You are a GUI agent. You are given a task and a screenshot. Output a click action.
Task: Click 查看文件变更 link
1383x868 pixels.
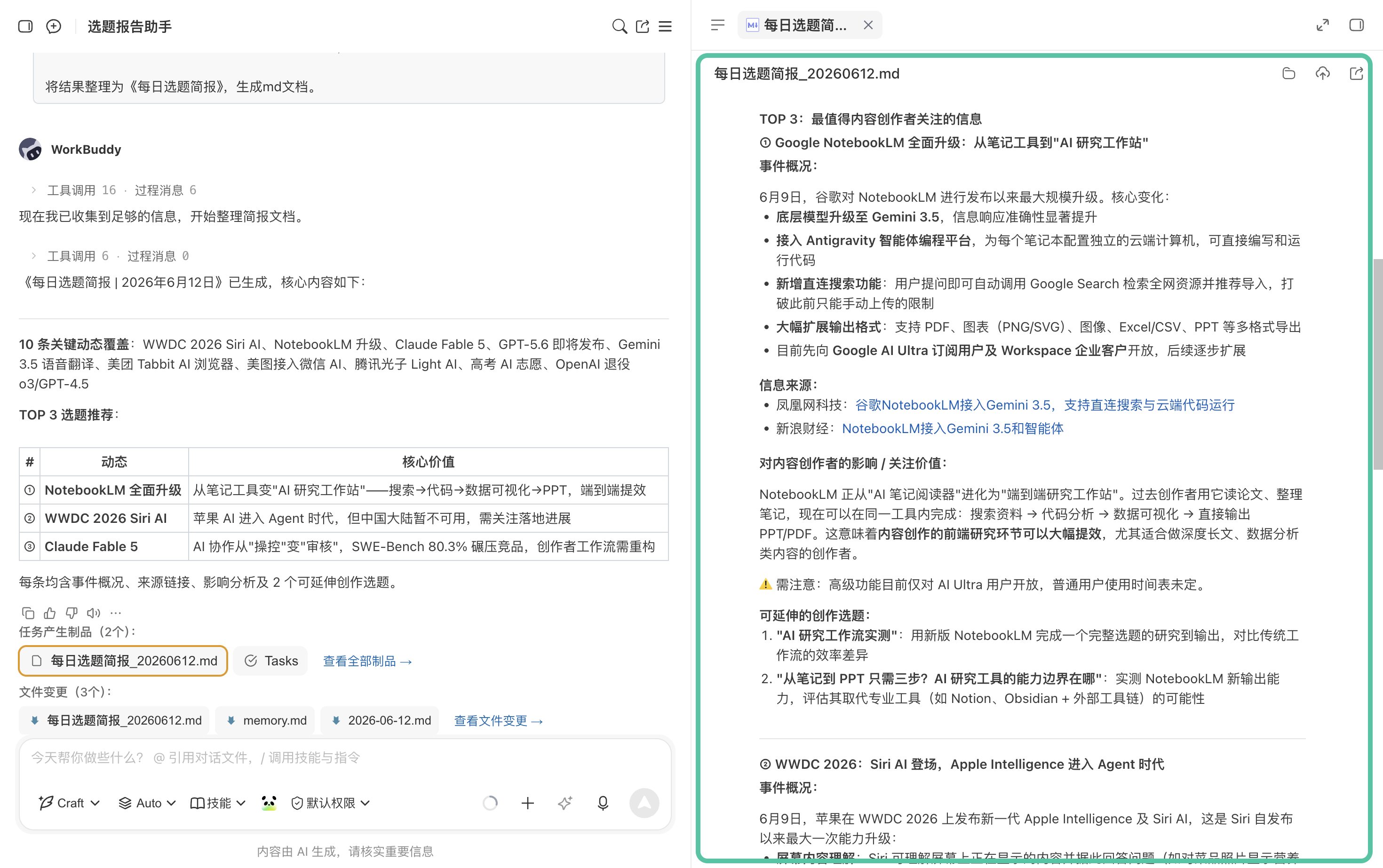499,721
